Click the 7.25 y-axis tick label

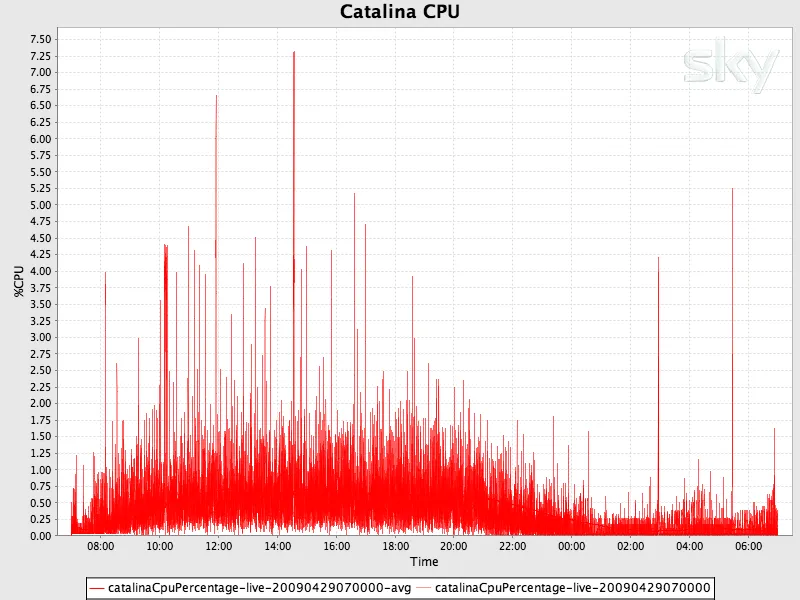41,56
